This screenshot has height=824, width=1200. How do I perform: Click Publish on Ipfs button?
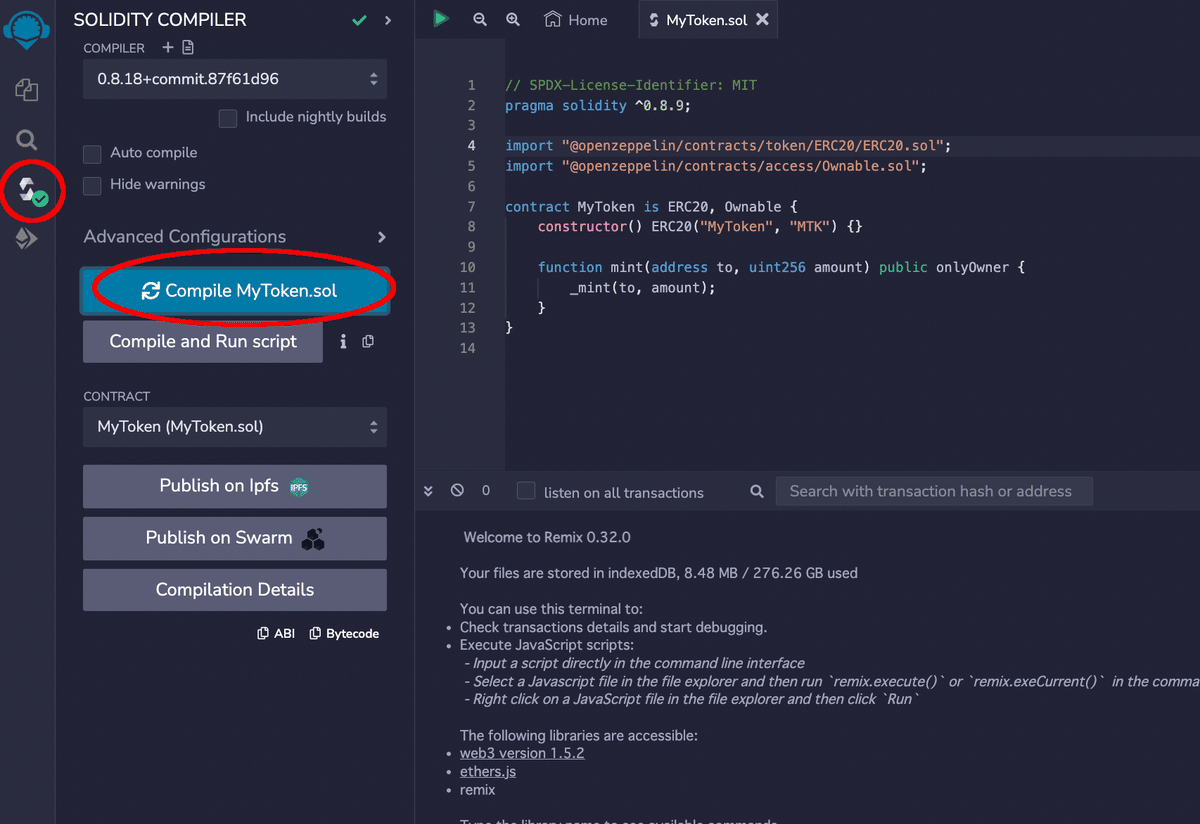click(x=235, y=486)
